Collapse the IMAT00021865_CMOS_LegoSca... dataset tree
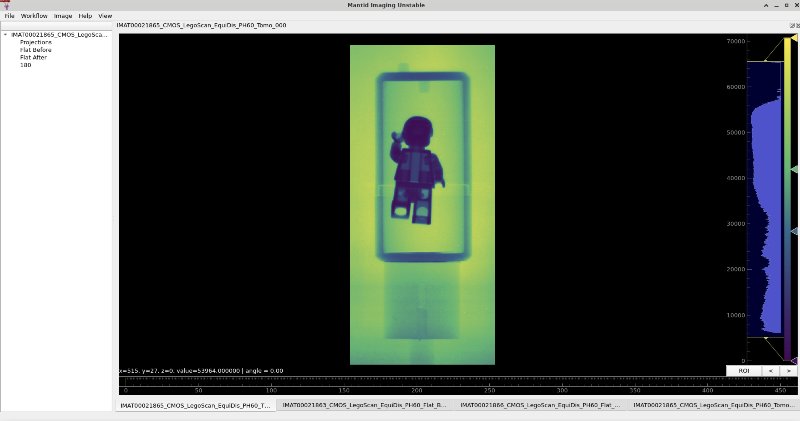The image size is (800, 421). tap(6, 35)
